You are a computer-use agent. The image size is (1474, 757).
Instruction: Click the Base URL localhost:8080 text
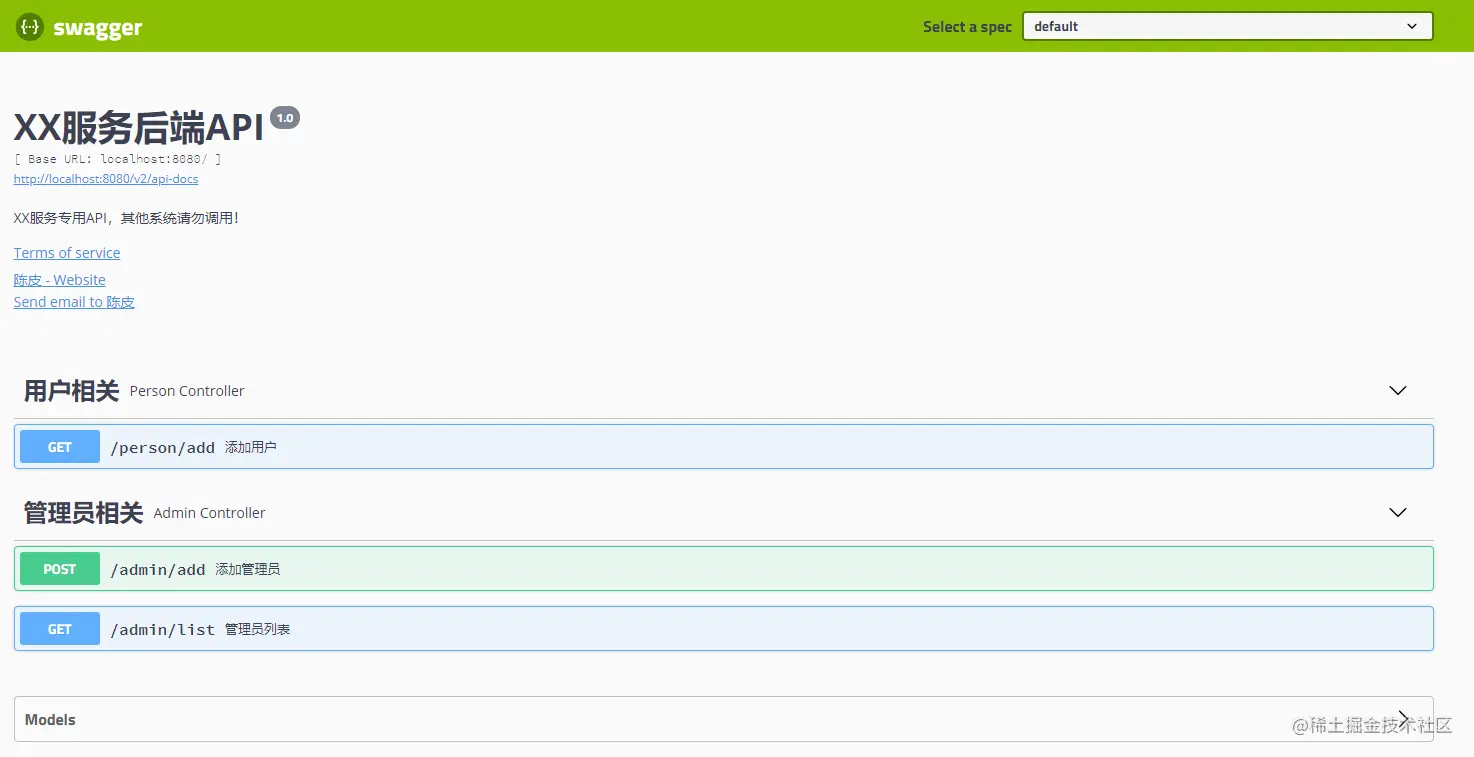(118, 159)
